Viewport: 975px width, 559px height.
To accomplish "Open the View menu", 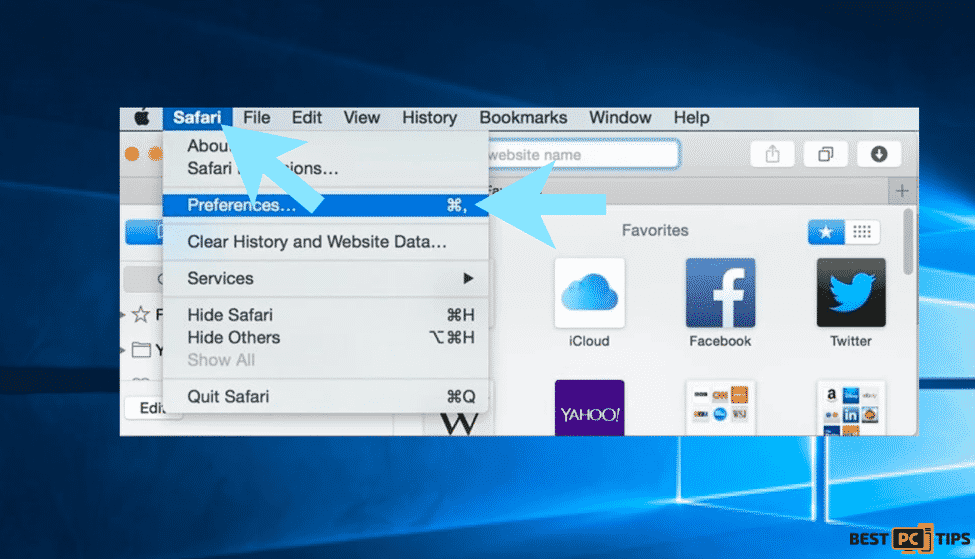I will (x=362, y=118).
